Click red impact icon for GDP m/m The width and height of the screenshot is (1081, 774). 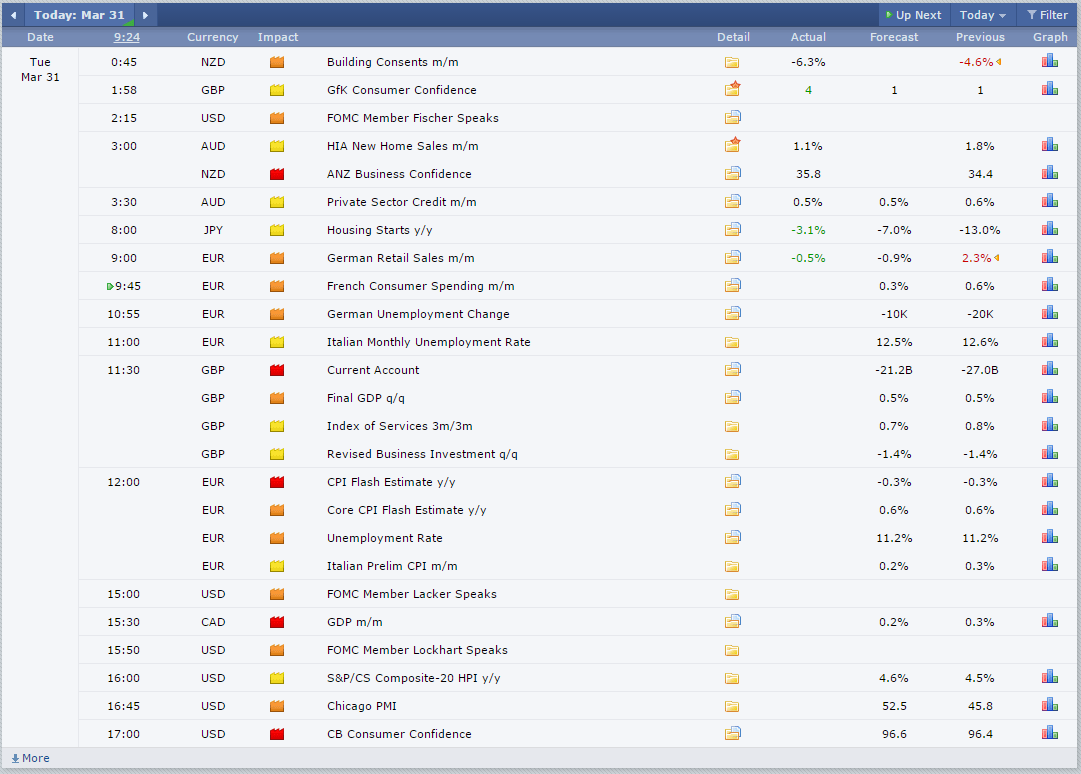click(277, 622)
